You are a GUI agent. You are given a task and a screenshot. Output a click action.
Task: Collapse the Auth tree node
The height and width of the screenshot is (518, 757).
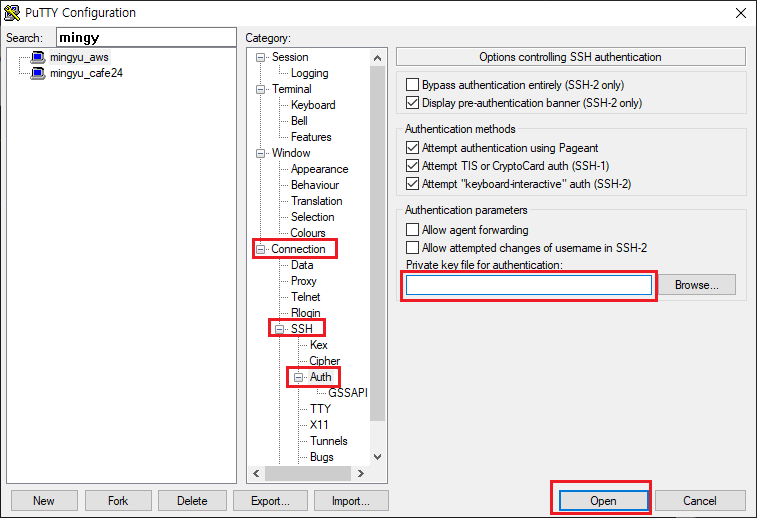click(x=298, y=378)
